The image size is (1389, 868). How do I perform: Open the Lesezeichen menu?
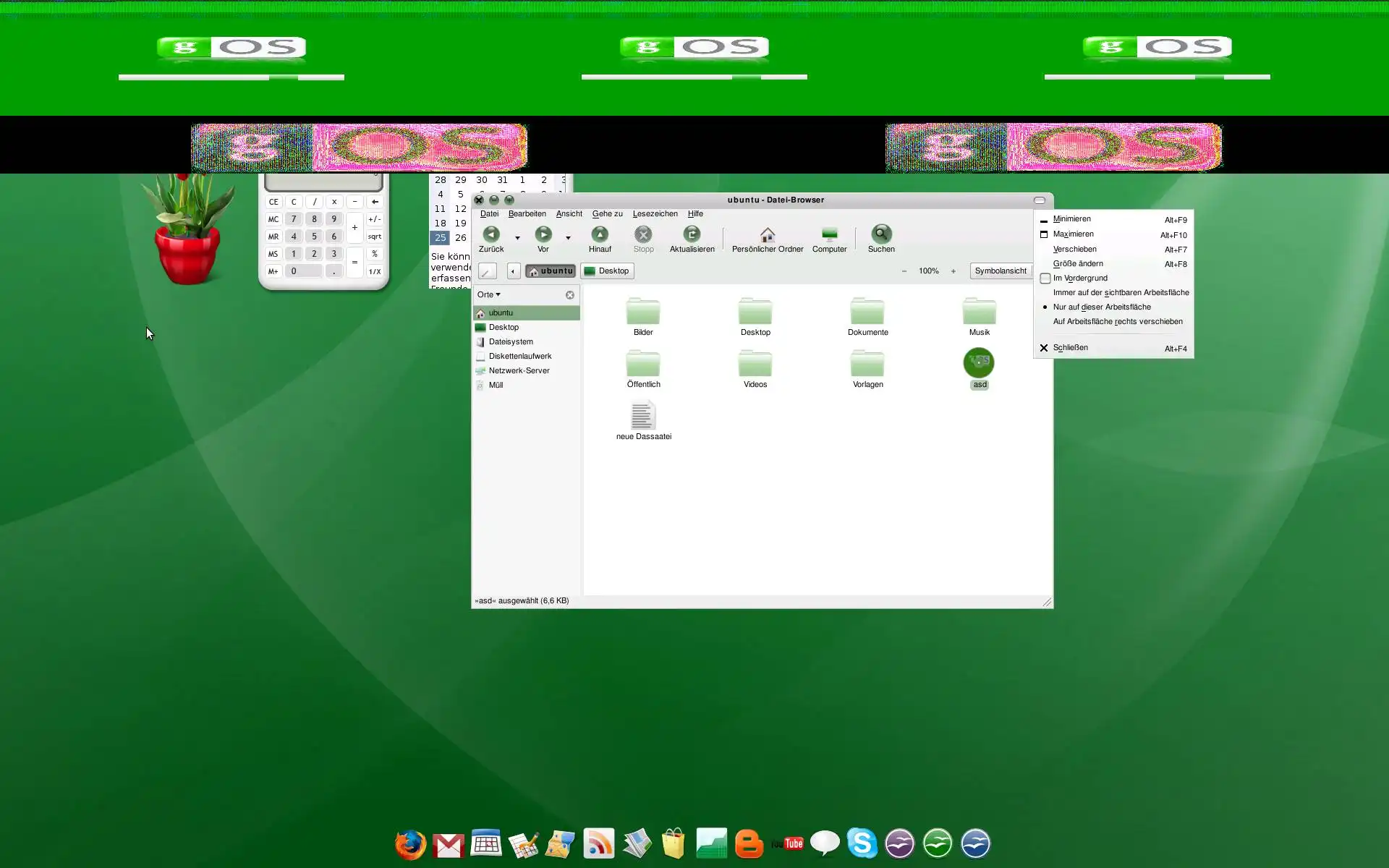pos(655,214)
